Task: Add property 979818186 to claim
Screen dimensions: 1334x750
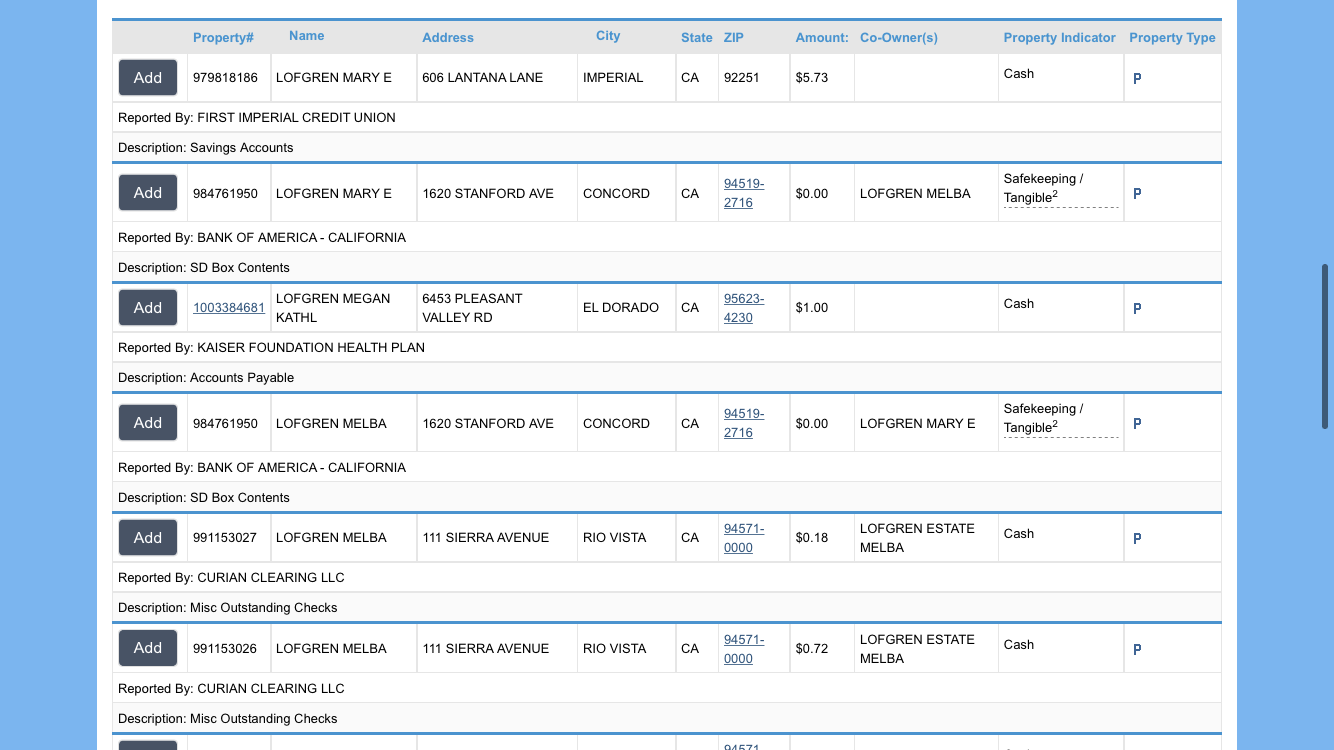Action: [148, 78]
